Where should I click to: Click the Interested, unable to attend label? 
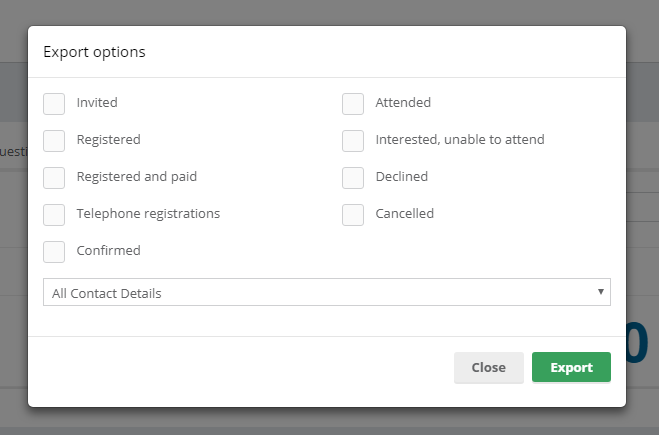click(460, 140)
